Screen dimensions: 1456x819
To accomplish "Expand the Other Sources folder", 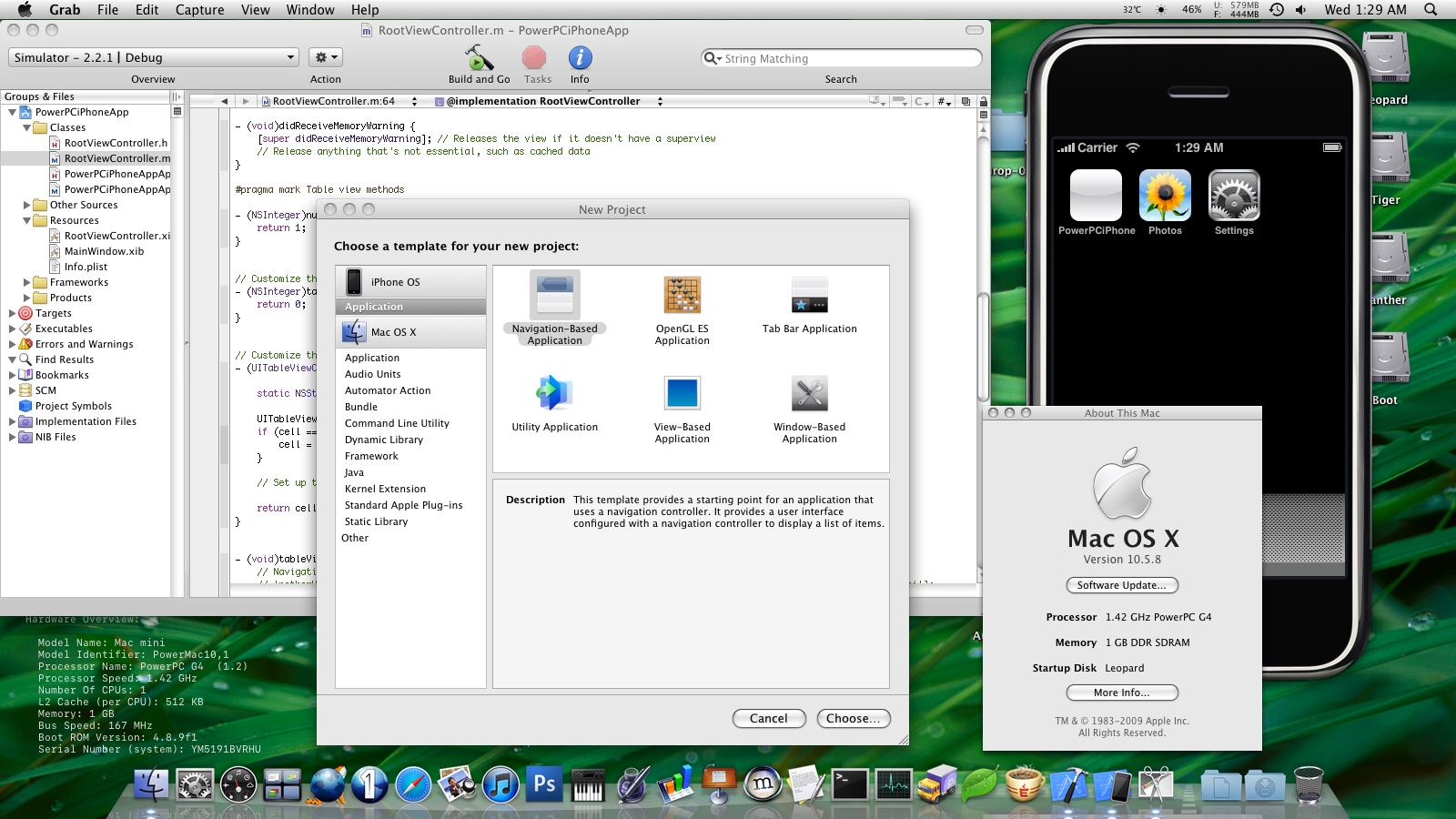I will 26,205.
